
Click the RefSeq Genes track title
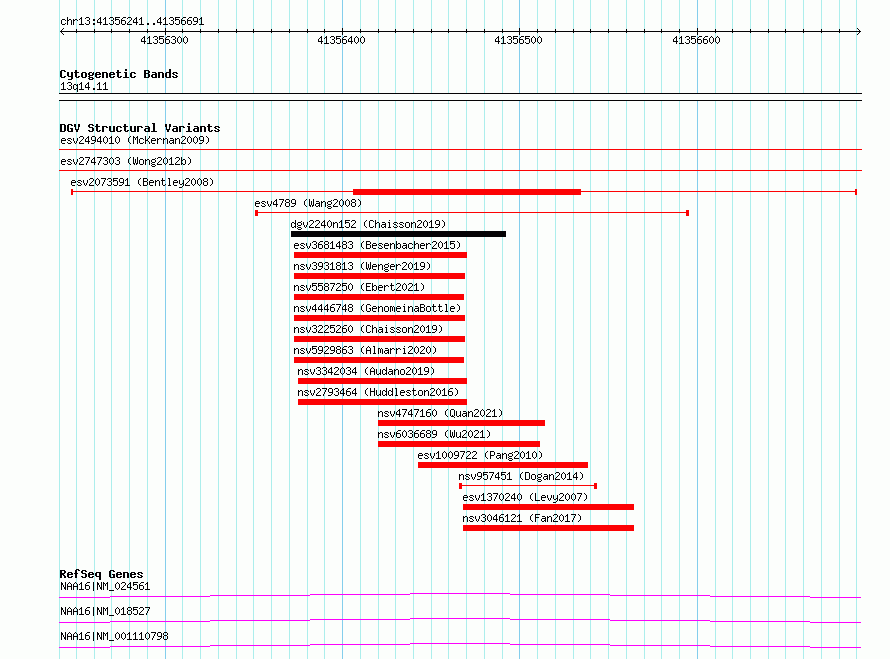(101, 574)
